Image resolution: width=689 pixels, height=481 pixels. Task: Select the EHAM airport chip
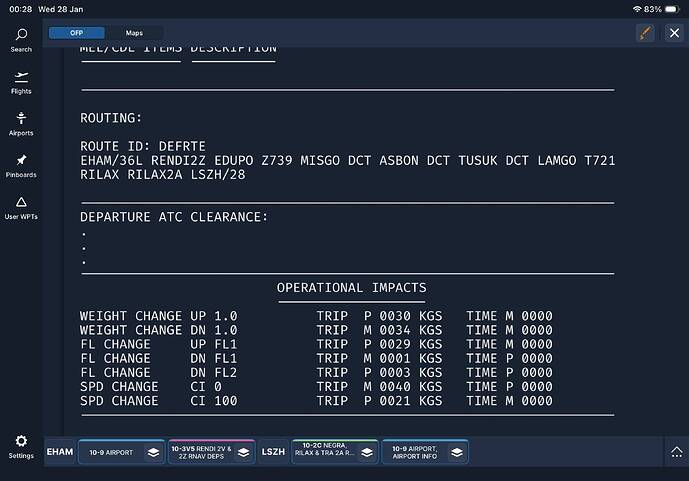click(60, 452)
